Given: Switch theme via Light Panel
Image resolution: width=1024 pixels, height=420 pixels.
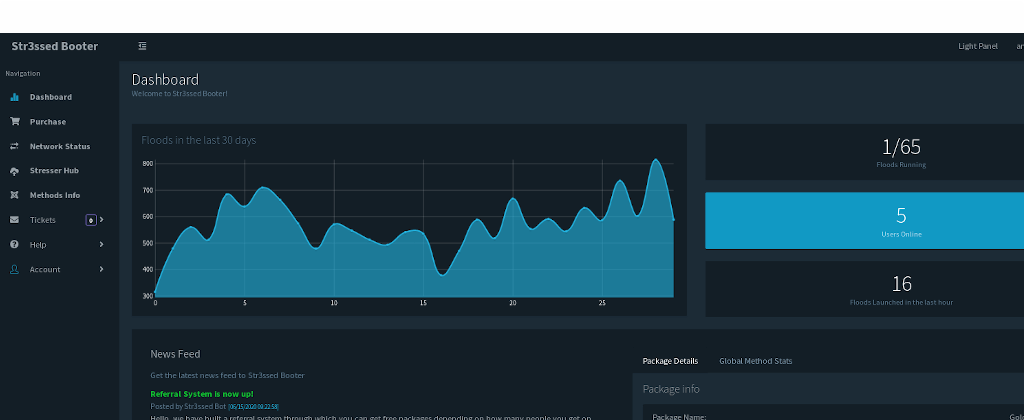Looking at the screenshot, I should (978, 46).
